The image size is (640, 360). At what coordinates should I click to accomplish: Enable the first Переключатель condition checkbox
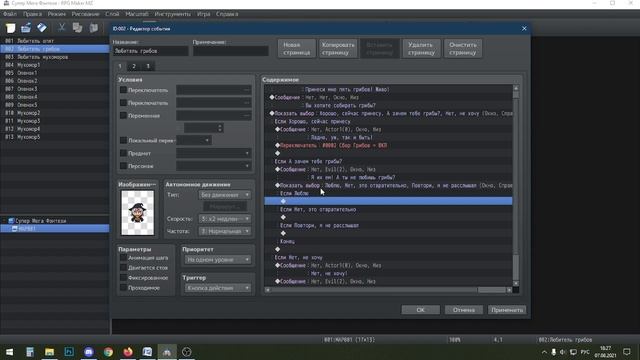(x=123, y=90)
